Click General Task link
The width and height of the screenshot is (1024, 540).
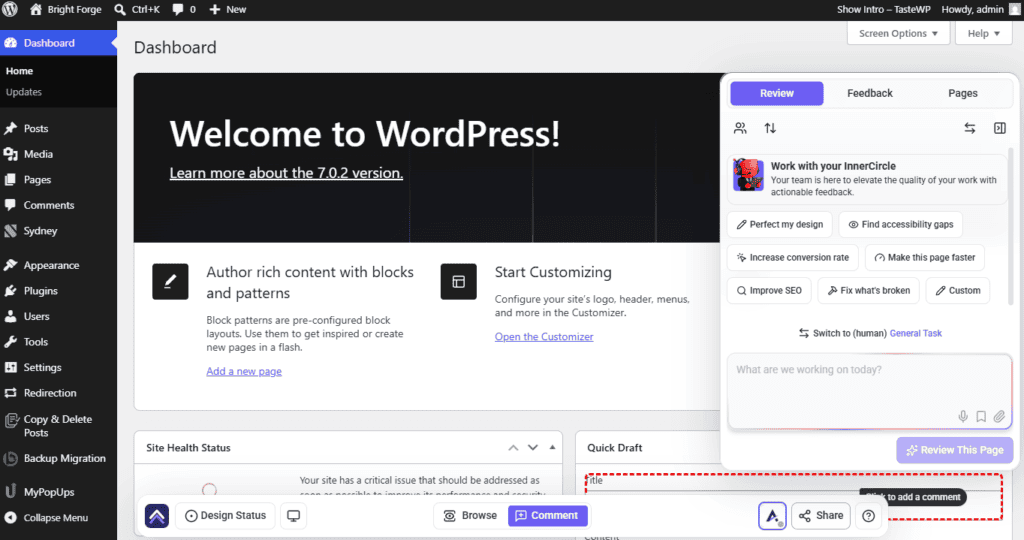916,333
